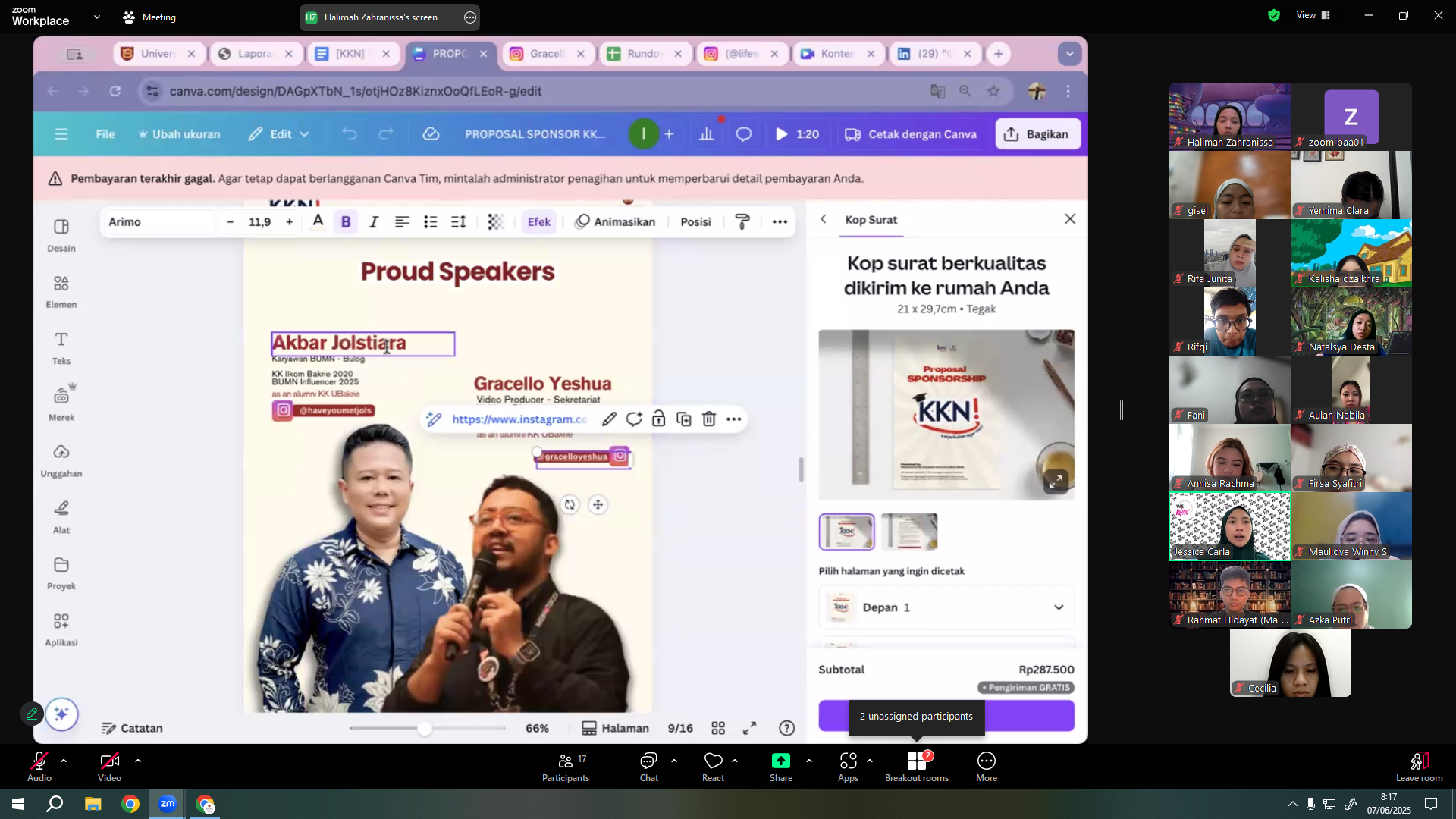
Task: Open text alignment options
Action: pos(402,221)
